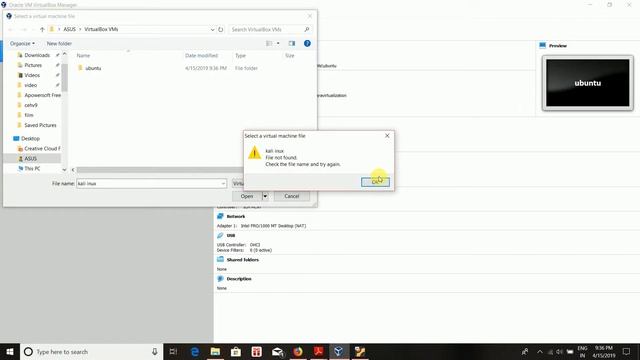Click New folder button
640x360 pixels.
click(x=59, y=43)
